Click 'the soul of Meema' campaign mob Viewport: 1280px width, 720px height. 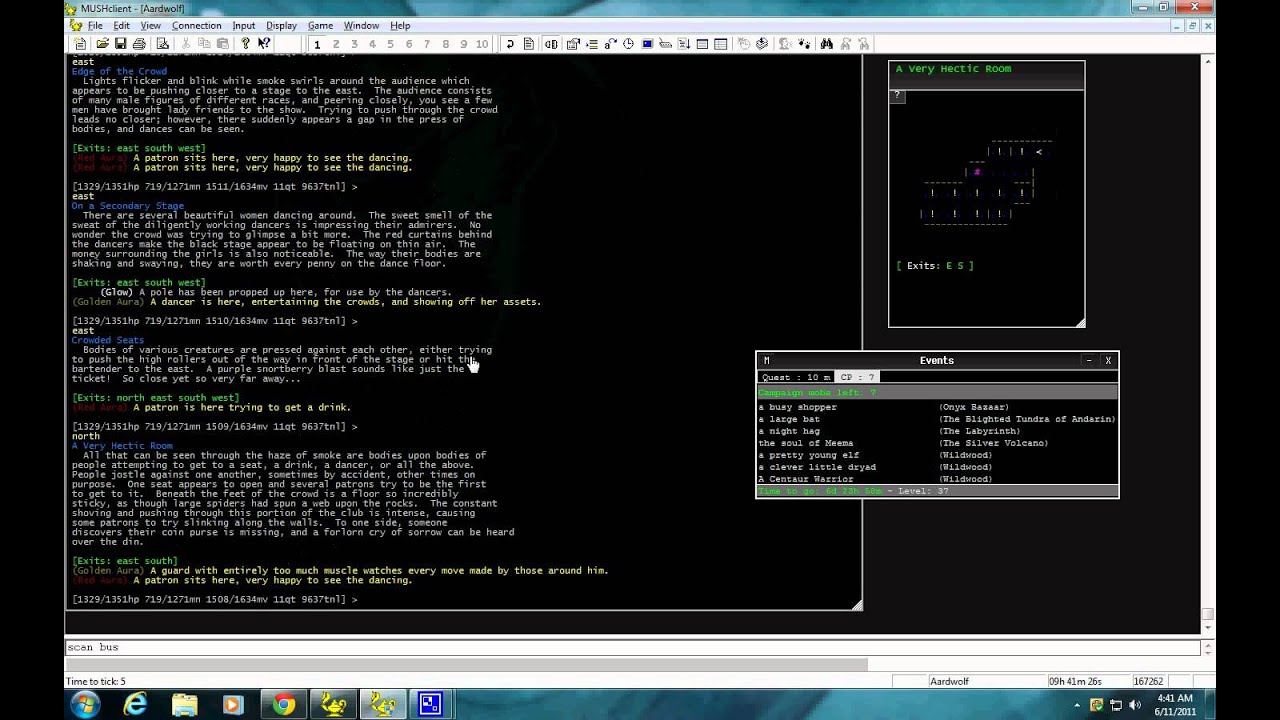pyautogui.click(x=805, y=443)
